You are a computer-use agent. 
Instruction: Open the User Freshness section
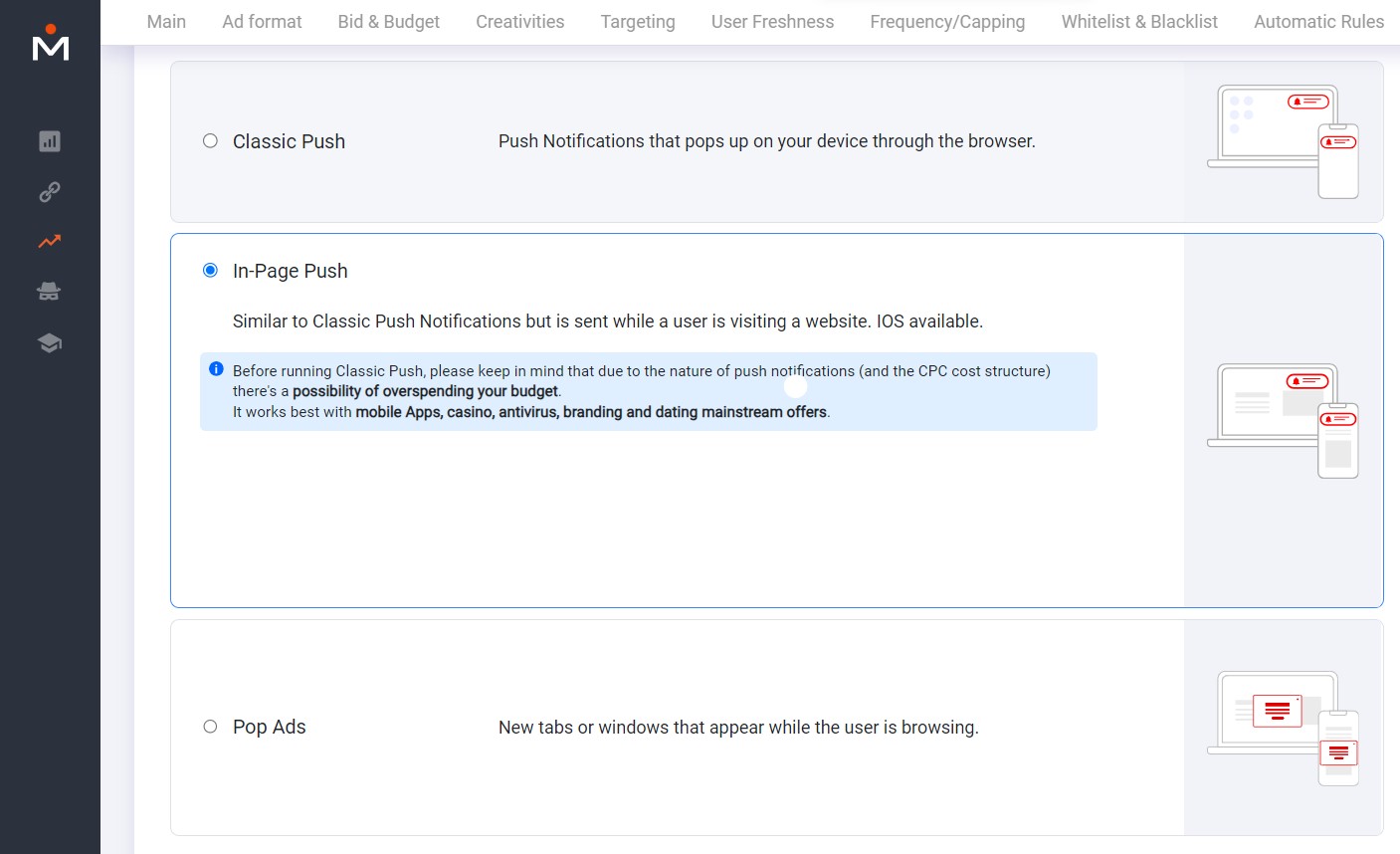tap(772, 21)
